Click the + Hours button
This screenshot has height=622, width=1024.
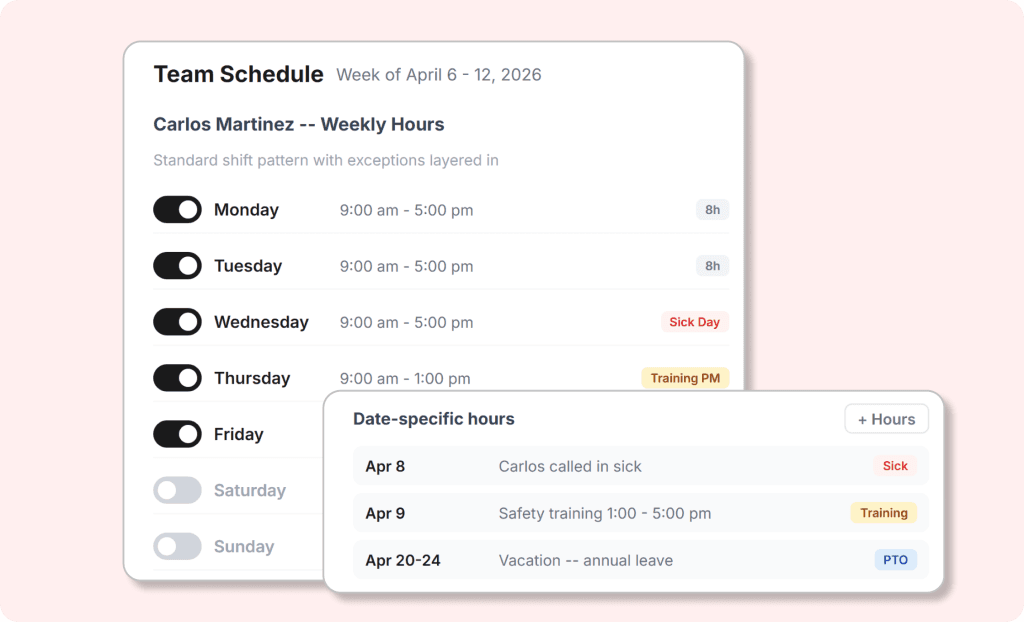tap(886, 419)
